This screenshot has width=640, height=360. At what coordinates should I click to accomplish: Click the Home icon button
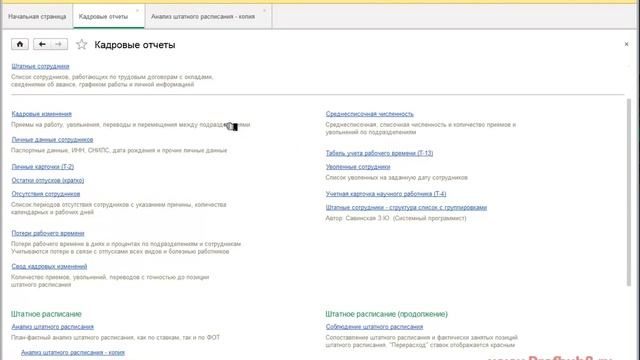20,44
